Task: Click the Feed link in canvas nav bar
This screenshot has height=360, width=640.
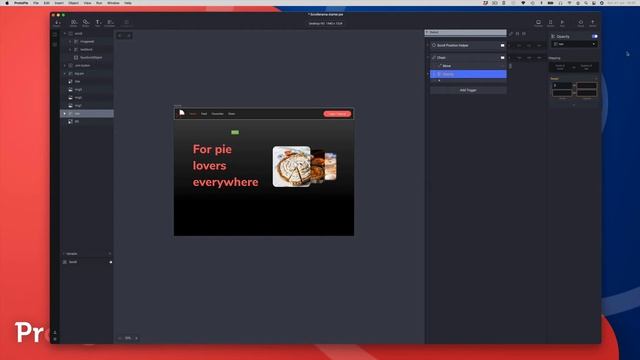Action: point(204,114)
